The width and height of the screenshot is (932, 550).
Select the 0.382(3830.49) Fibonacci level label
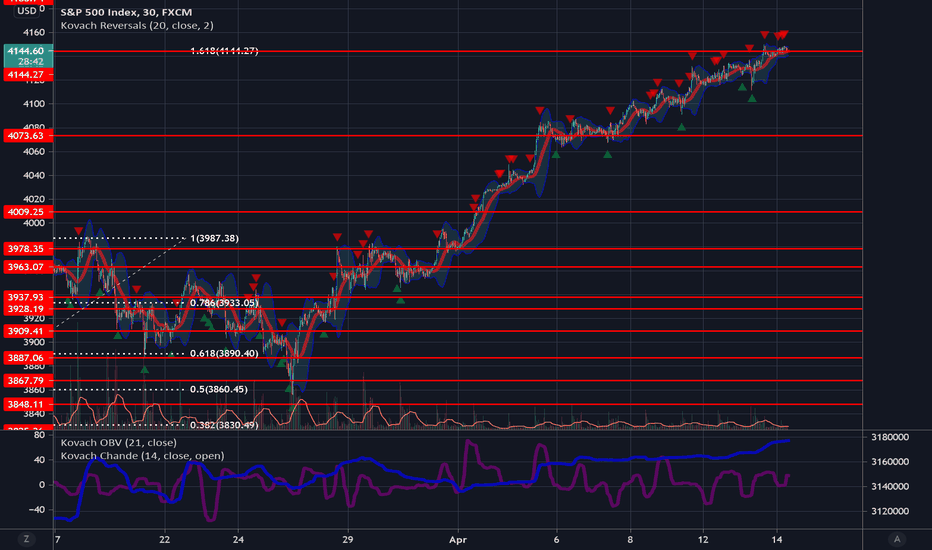(x=224, y=425)
